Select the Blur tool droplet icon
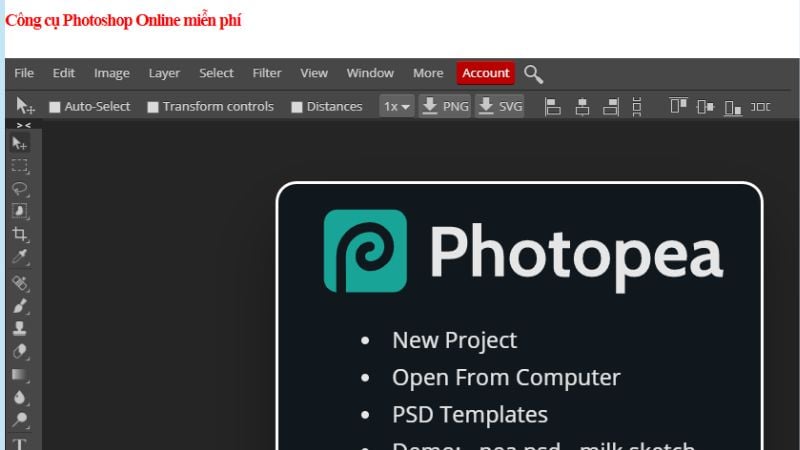Viewport: 800px width, 450px height. 19,397
